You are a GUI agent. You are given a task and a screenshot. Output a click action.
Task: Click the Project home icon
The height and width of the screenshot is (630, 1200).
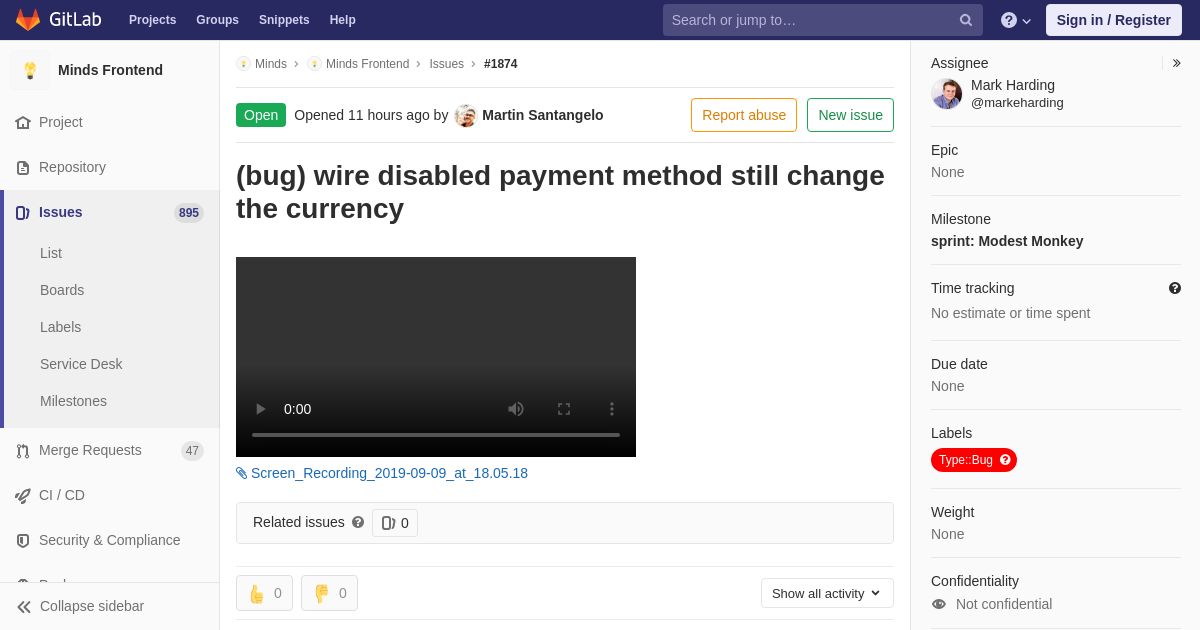(x=23, y=122)
